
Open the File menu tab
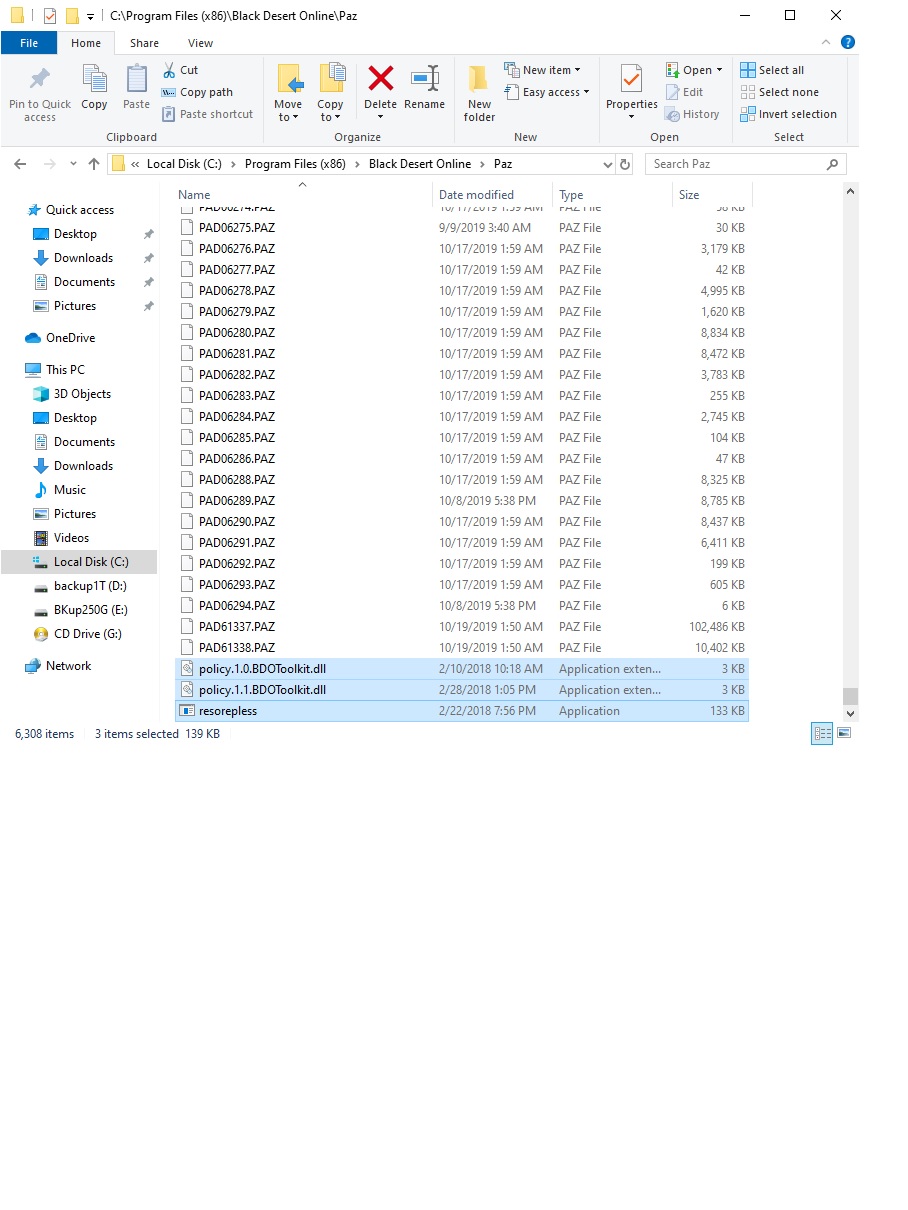(29, 43)
